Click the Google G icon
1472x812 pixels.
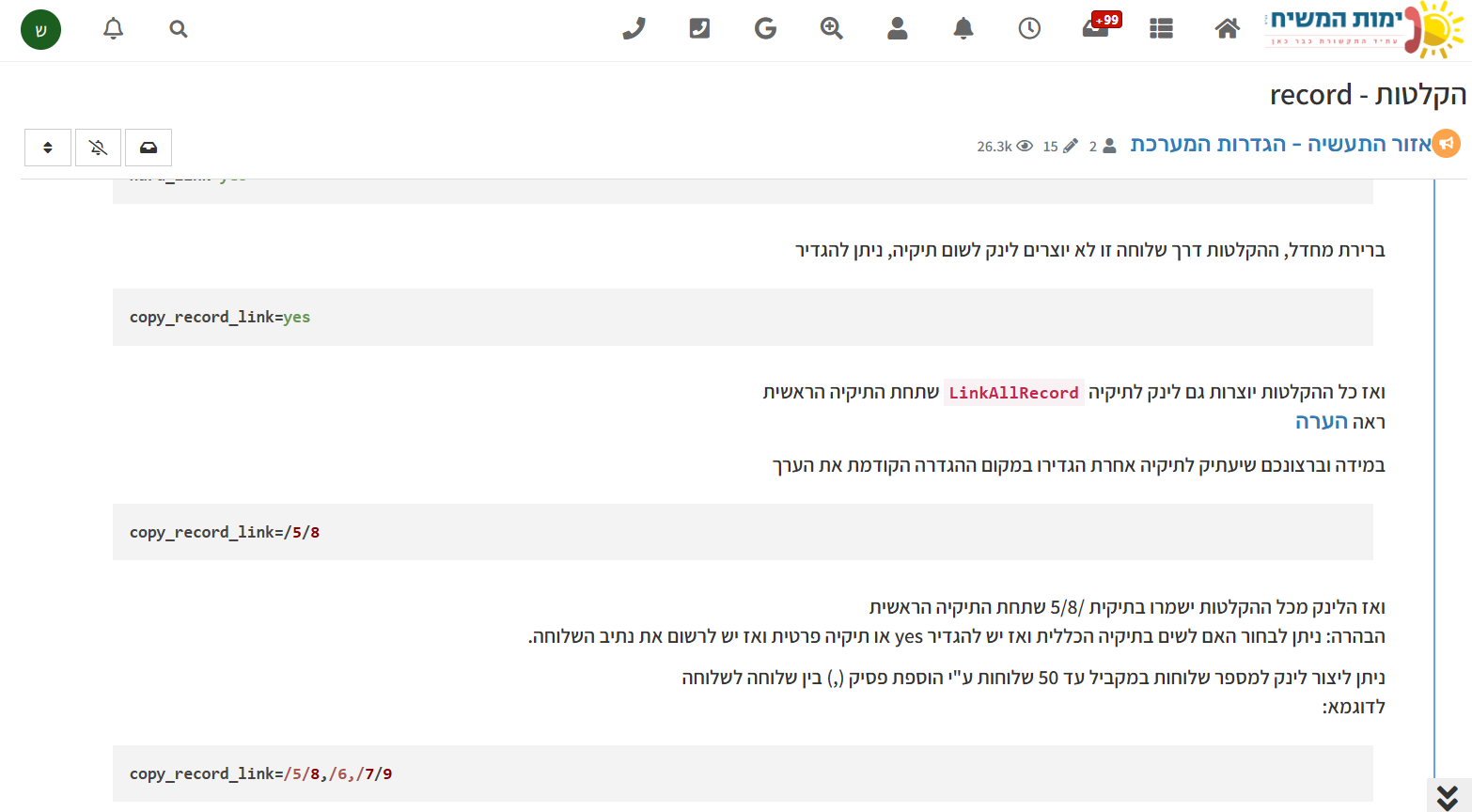point(765,29)
